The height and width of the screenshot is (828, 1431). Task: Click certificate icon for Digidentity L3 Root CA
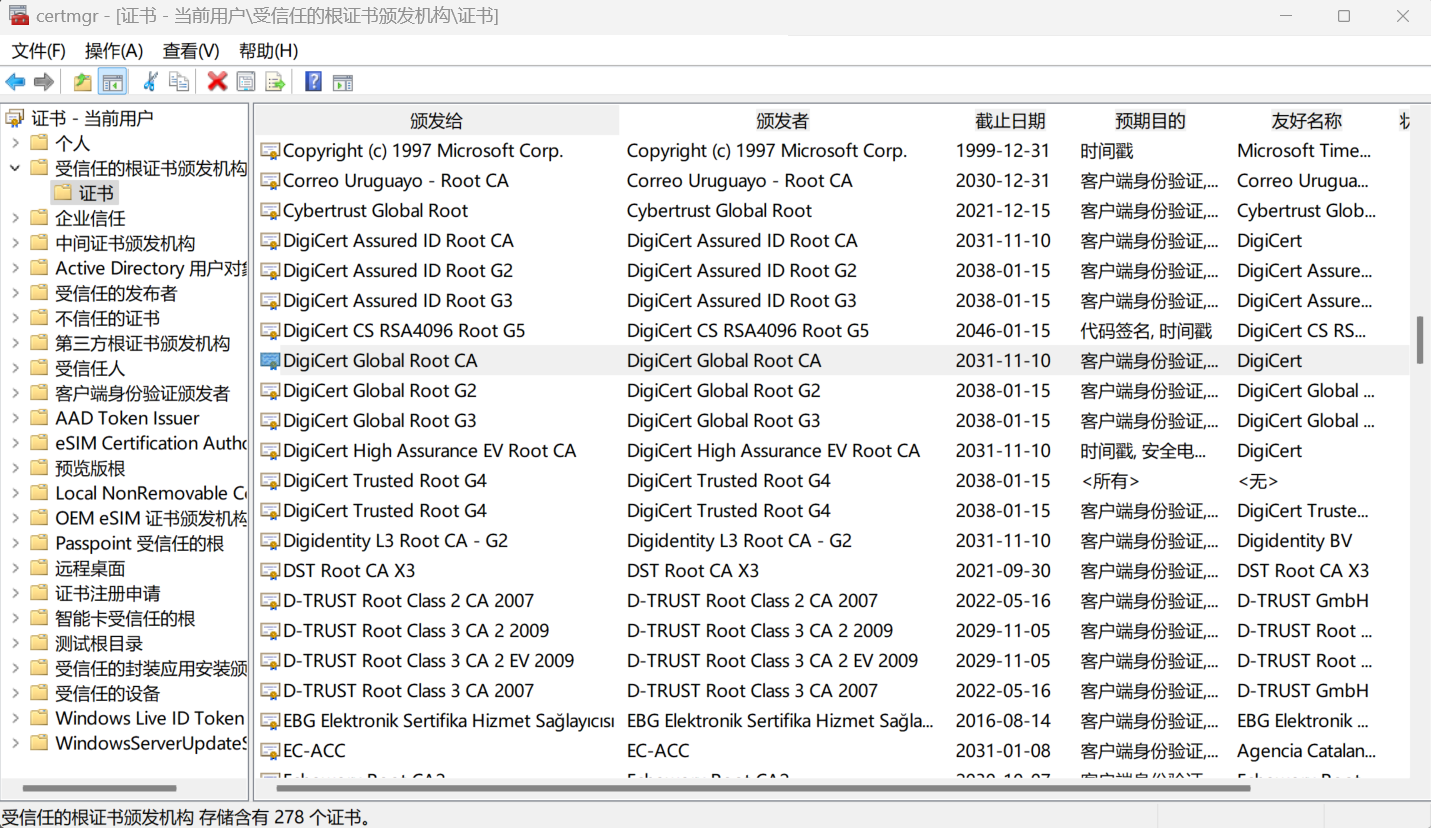point(270,541)
